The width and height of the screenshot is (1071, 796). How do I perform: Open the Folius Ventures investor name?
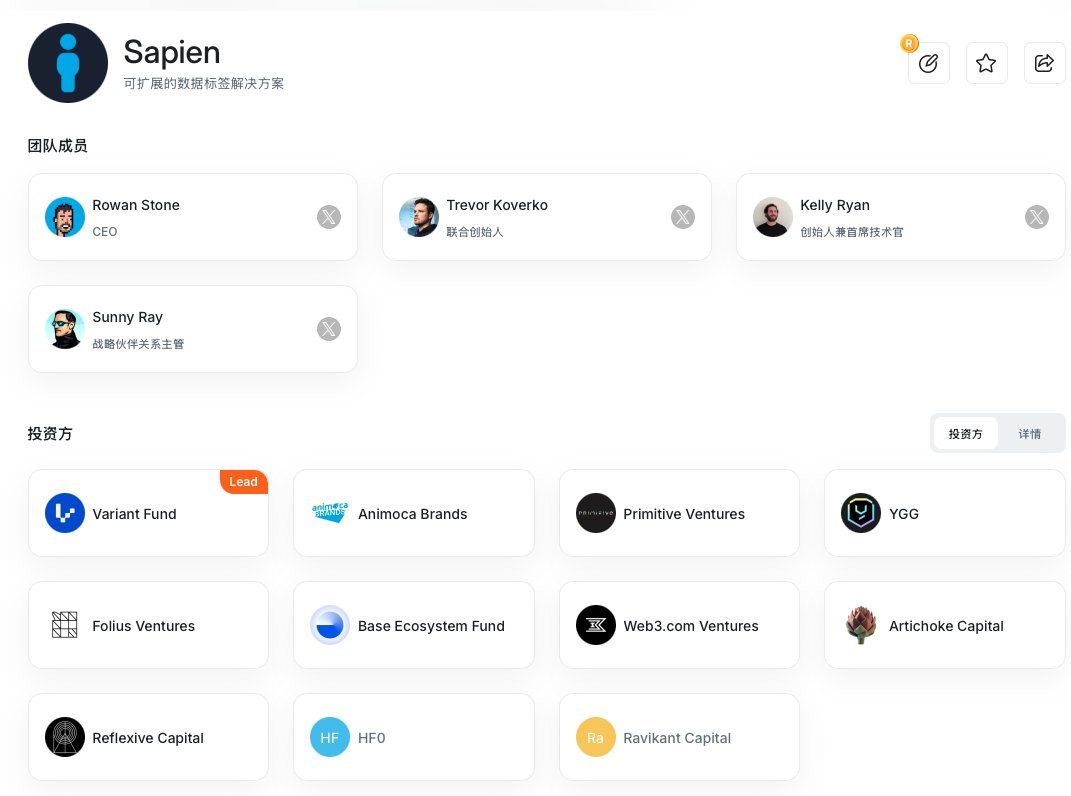click(x=143, y=626)
